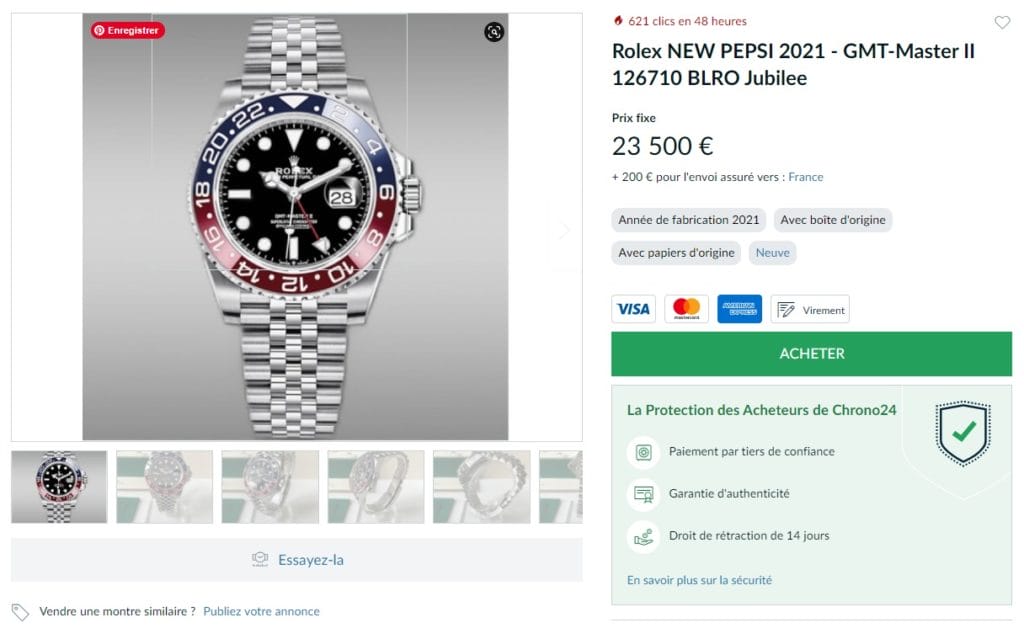The image size is (1024, 628).
Task: Show next image with right arrow
Action: (565, 231)
